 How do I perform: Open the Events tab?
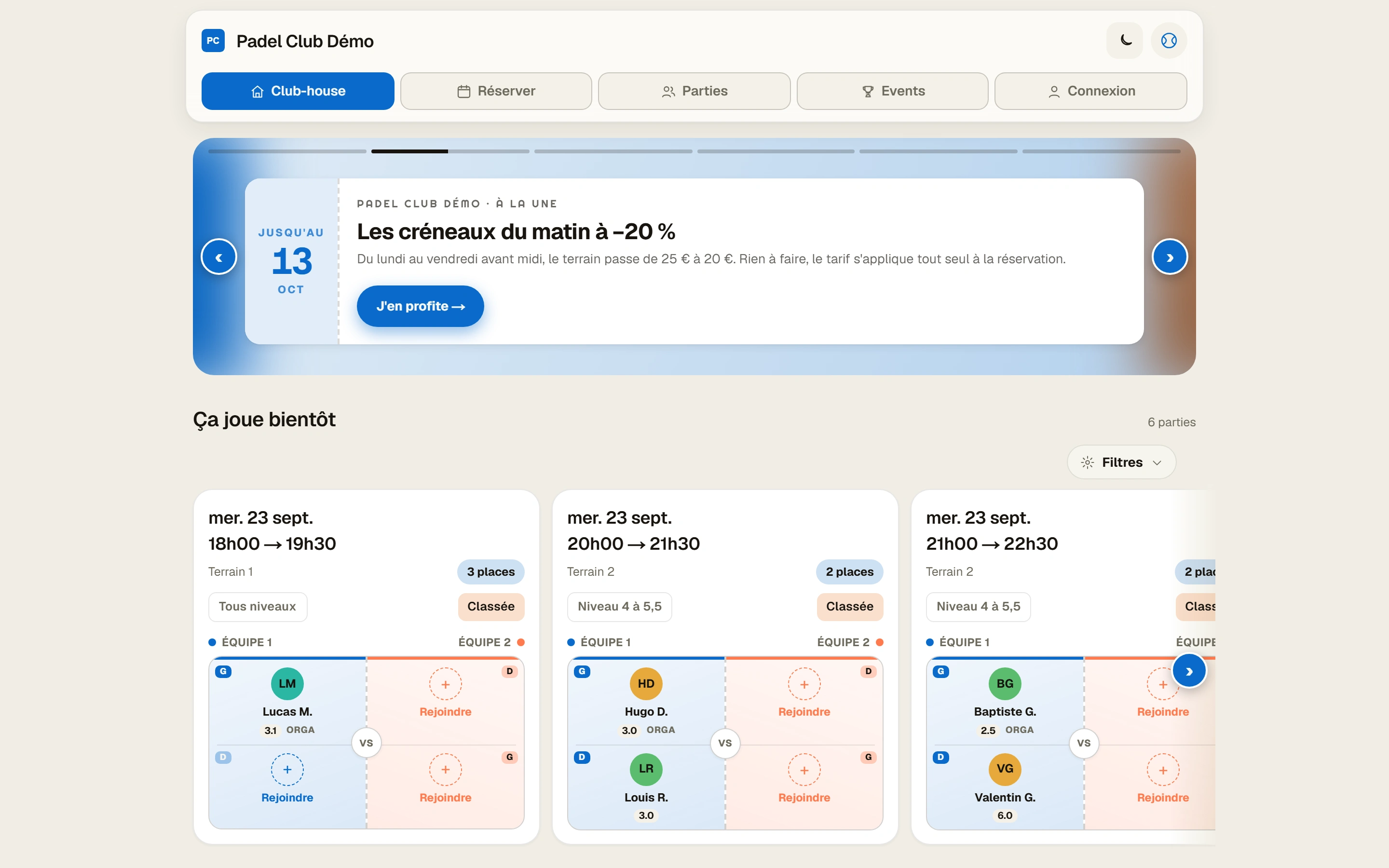pos(893,91)
